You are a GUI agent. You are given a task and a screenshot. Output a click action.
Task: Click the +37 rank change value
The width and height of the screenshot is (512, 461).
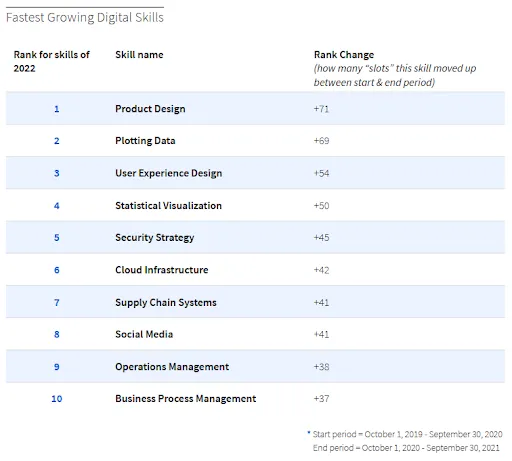point(321,399)
